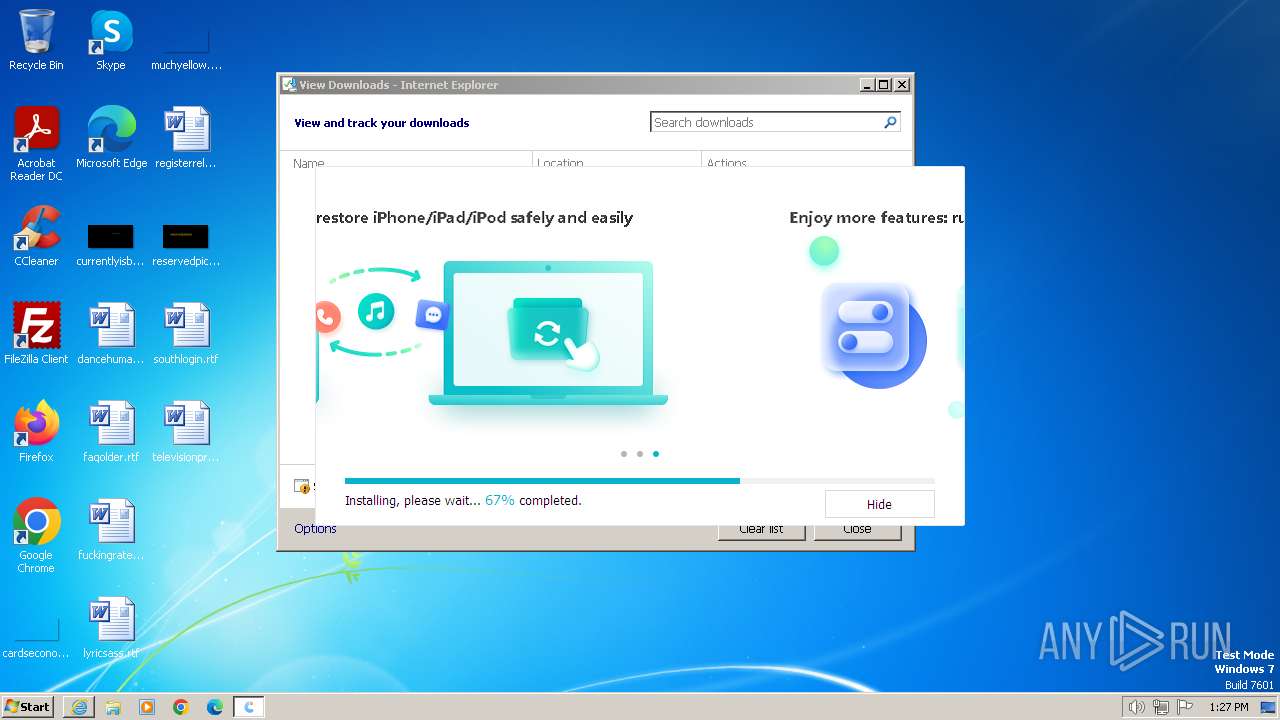
Task: Open network status tray icon
Action: (x=1161, y=707)
